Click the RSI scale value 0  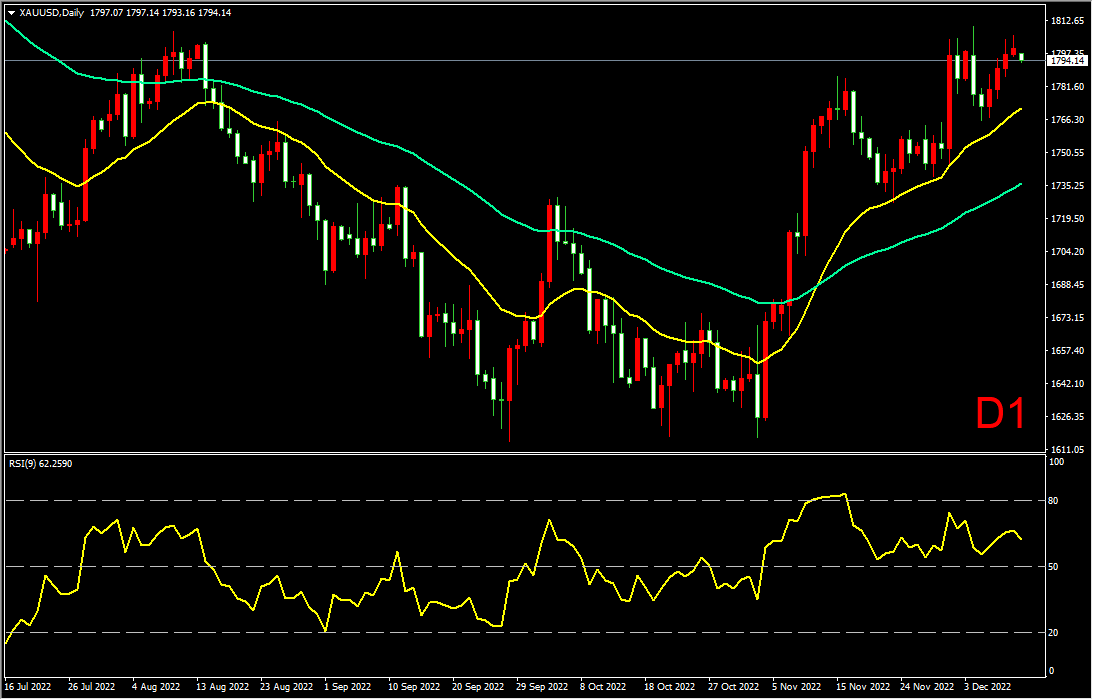pos(1052,671)
